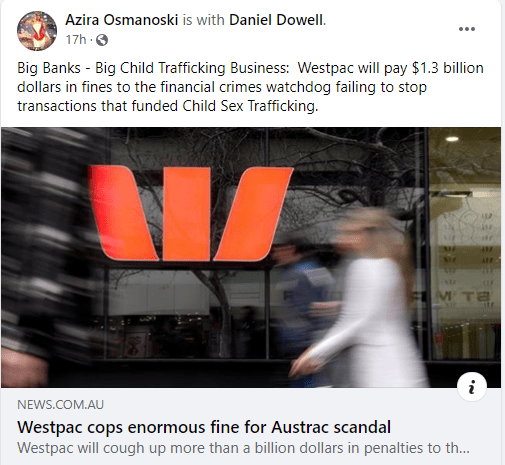Click the NEWS.COM.AU source label
The height and width of the screenshot is (465, 505).
pos(60,405)
